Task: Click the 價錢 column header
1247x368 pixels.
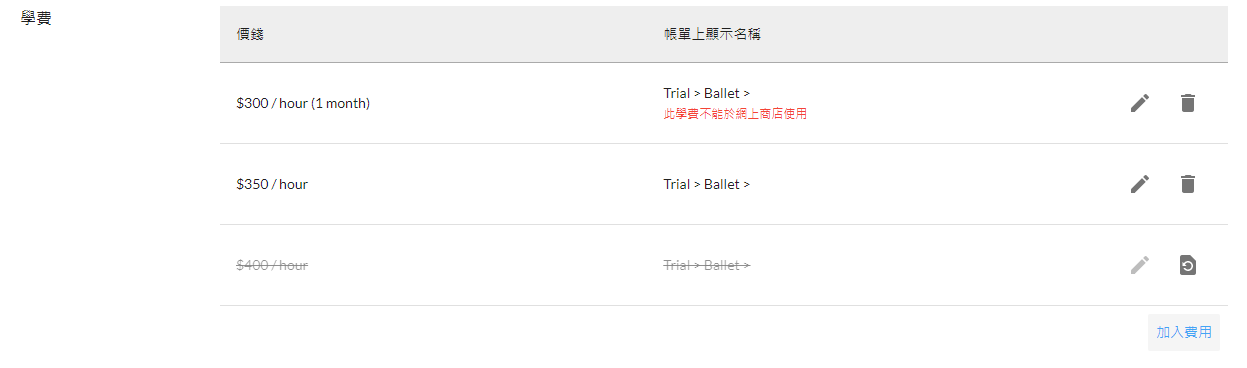Action: (250, 35)
